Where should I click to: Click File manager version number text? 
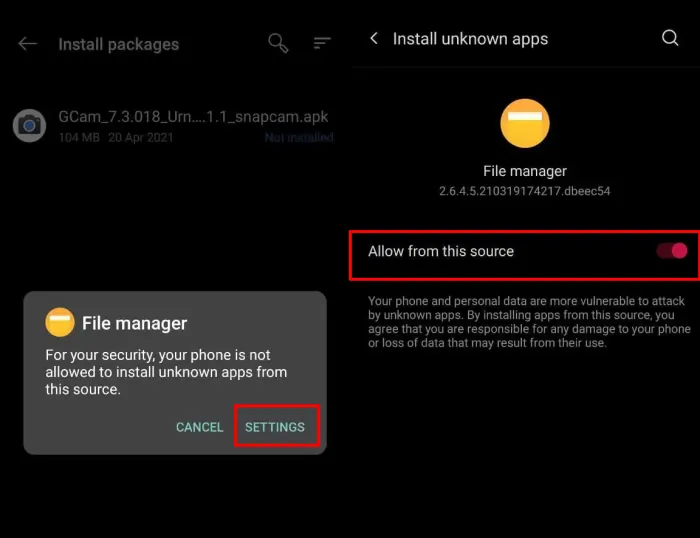[x=525, y=191]
